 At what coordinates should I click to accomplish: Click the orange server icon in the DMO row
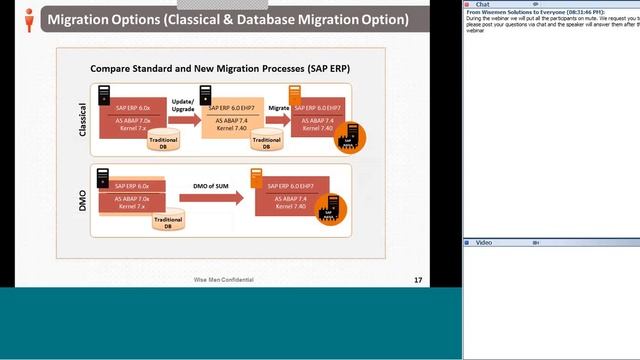(256, 178)
